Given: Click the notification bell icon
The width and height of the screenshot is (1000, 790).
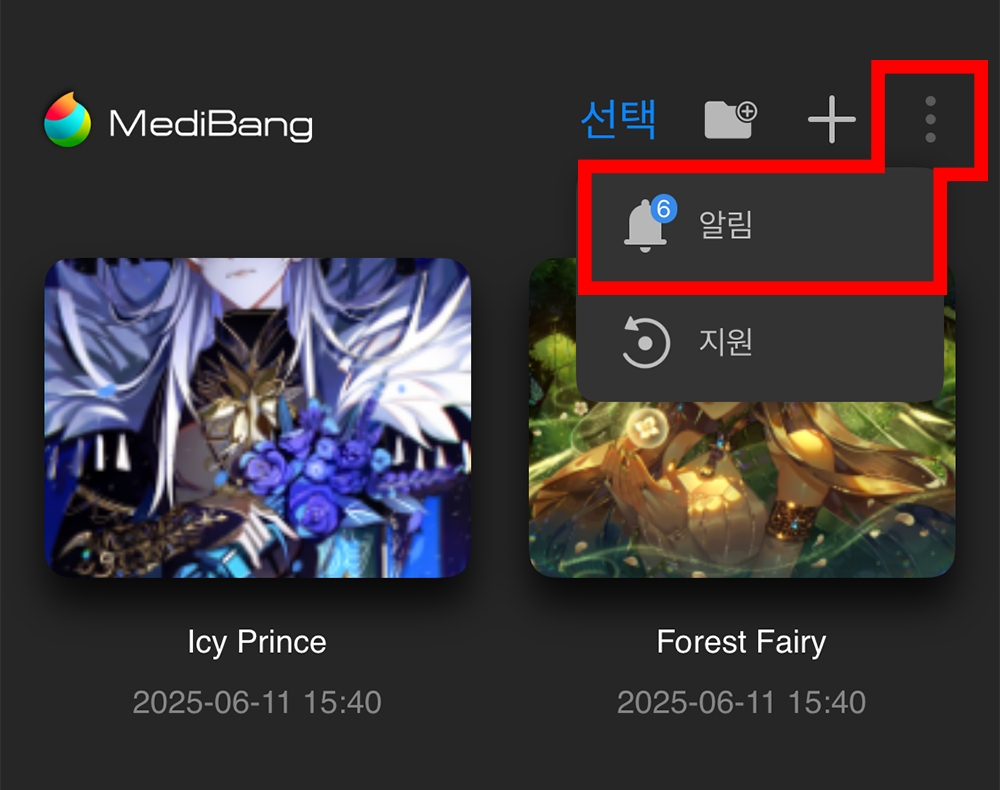Looking at the screenshot, I should tap(645, 226).
